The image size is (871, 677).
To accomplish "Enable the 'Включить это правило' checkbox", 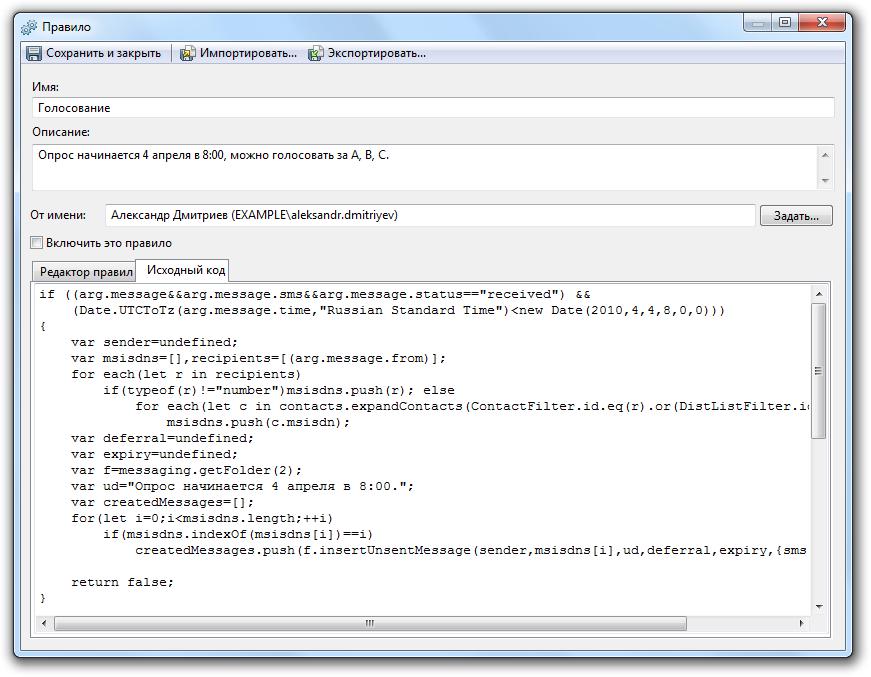I will 37,243.
